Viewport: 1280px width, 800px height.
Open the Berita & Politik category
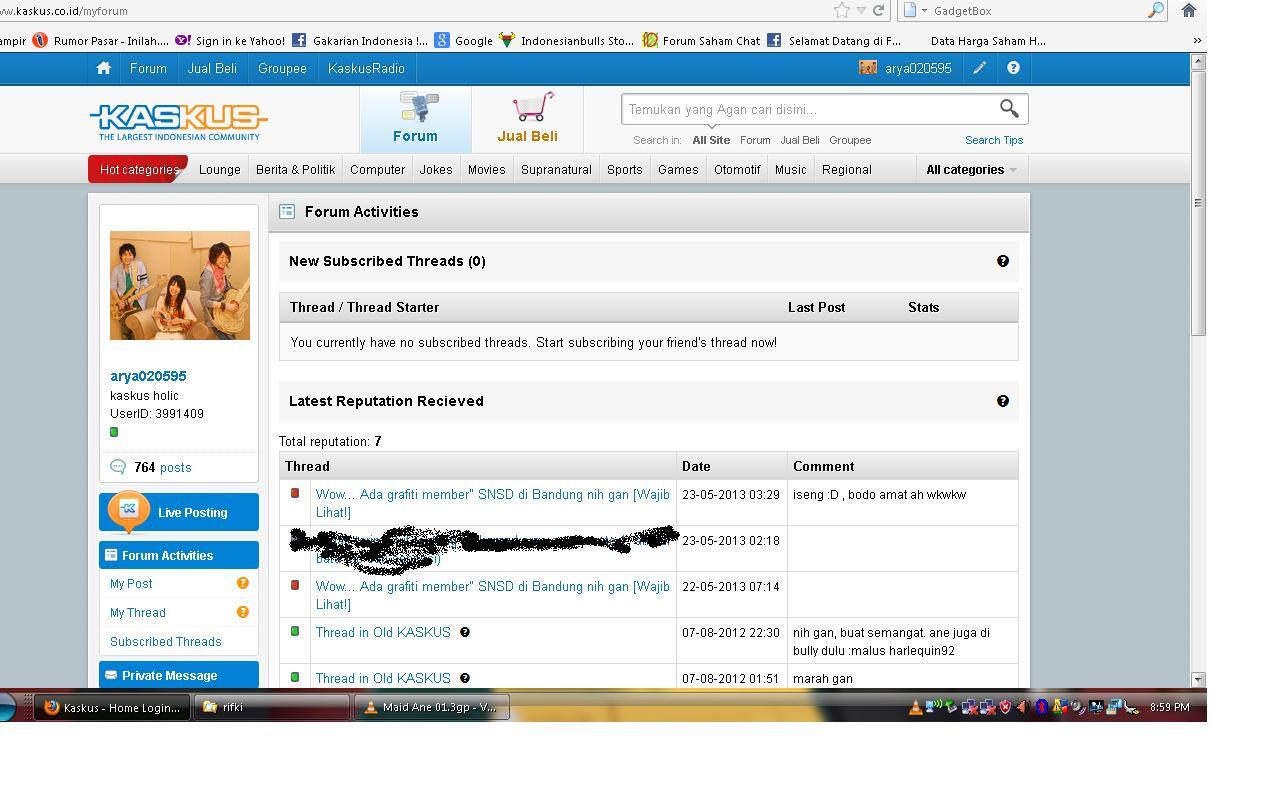[x=296, y=169]
